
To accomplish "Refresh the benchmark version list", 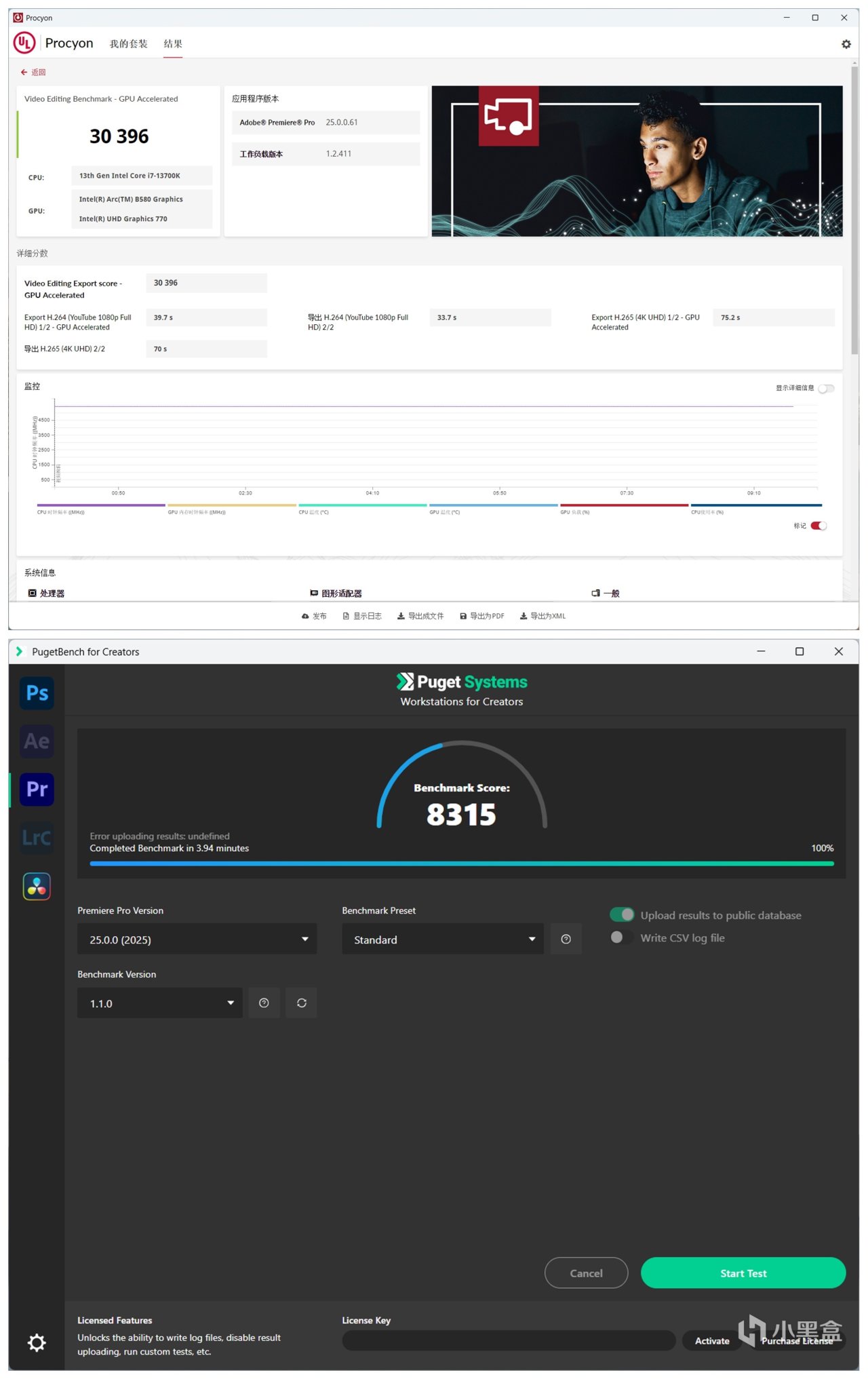I will tap(302, 1003).
